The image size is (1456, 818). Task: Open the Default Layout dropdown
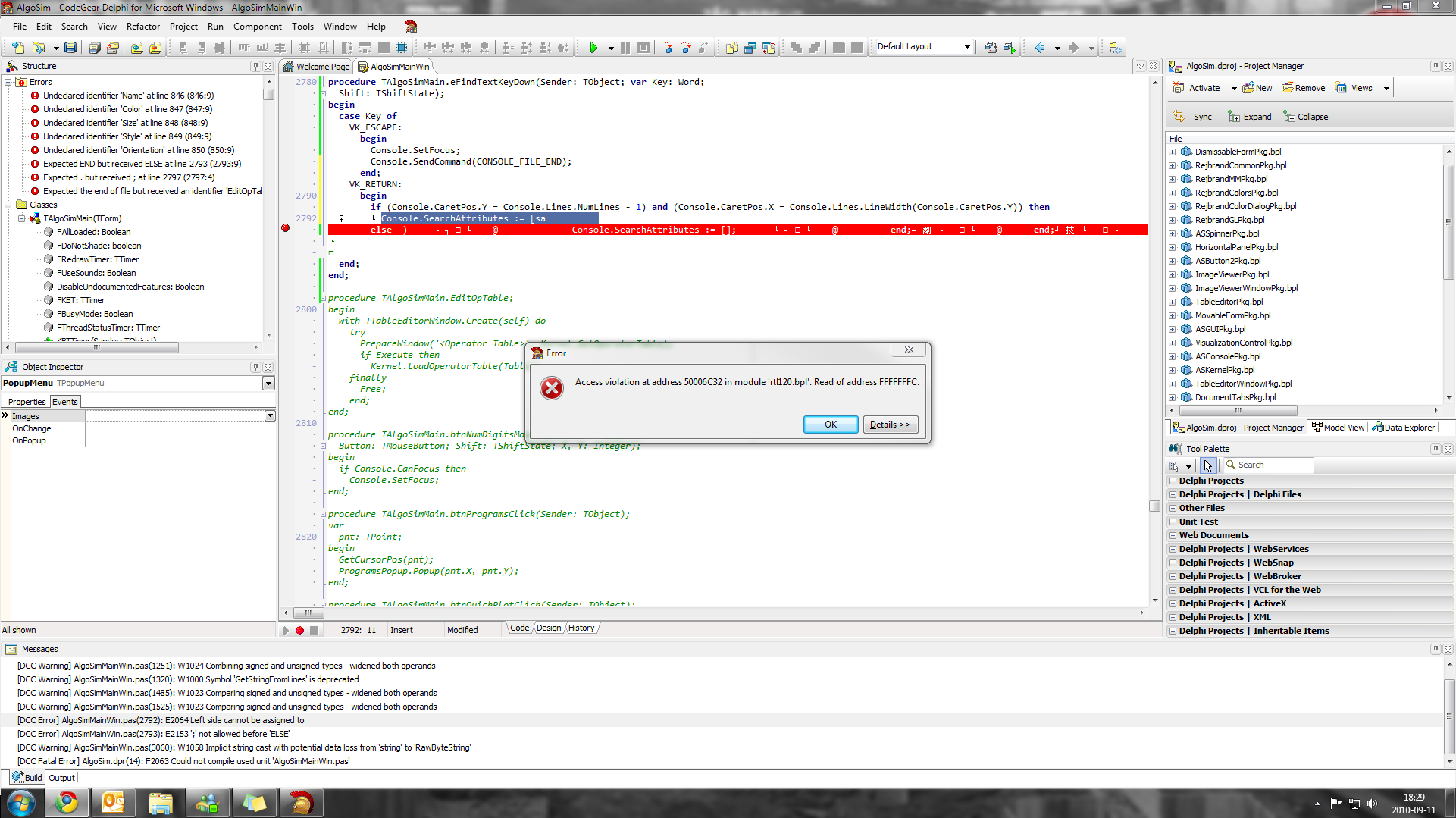[967, 47]
